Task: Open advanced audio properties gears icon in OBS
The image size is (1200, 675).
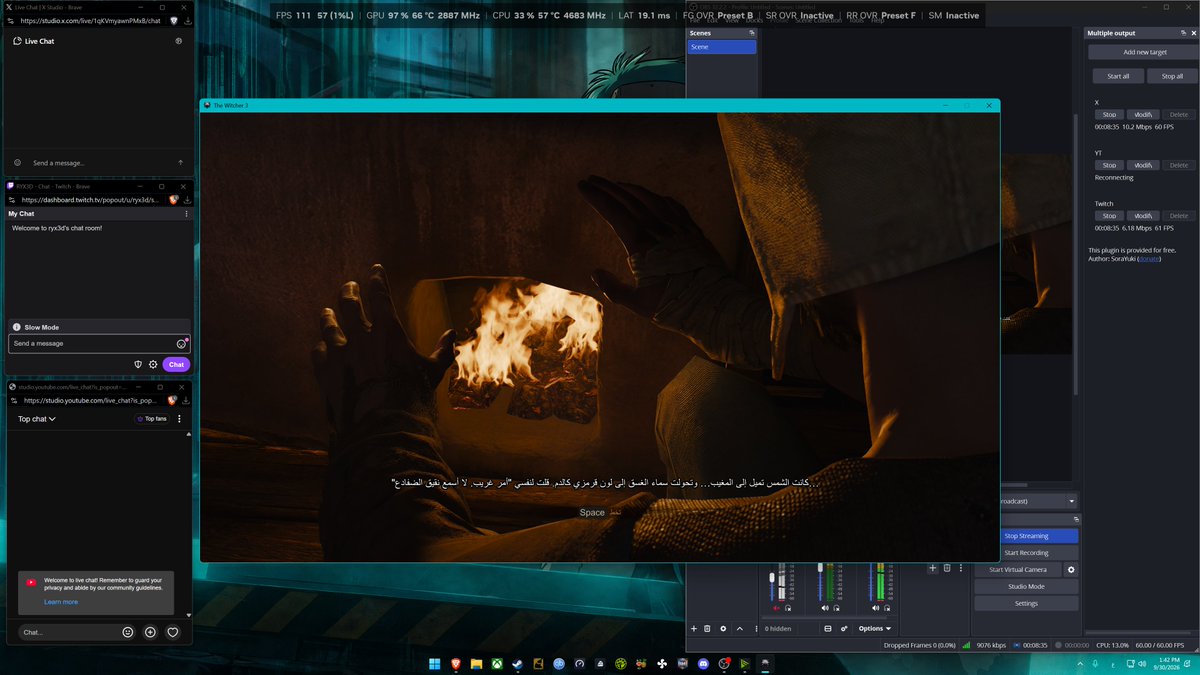Action: coord(844,628)
